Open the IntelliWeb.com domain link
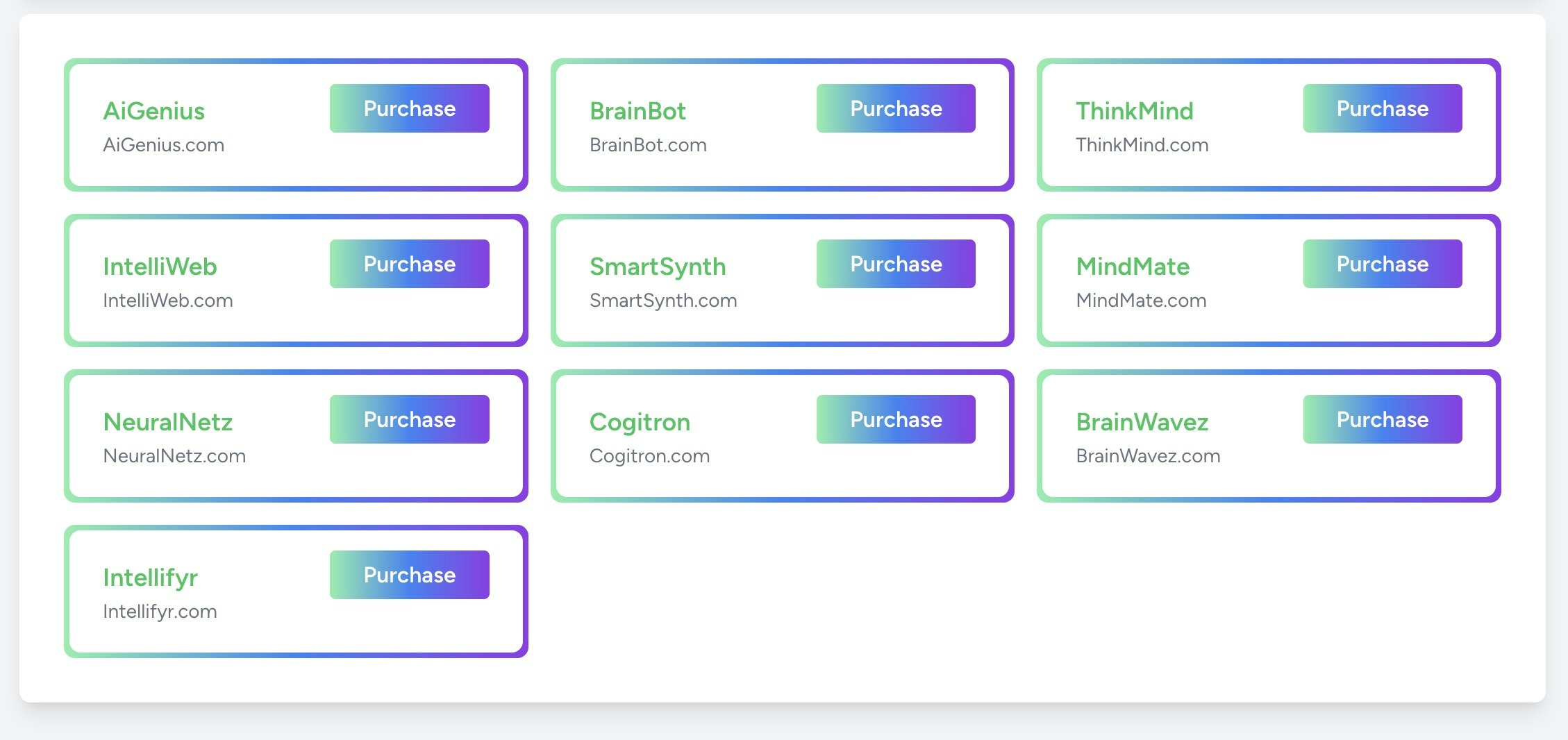1568x740 pixels. pos(167,301)
